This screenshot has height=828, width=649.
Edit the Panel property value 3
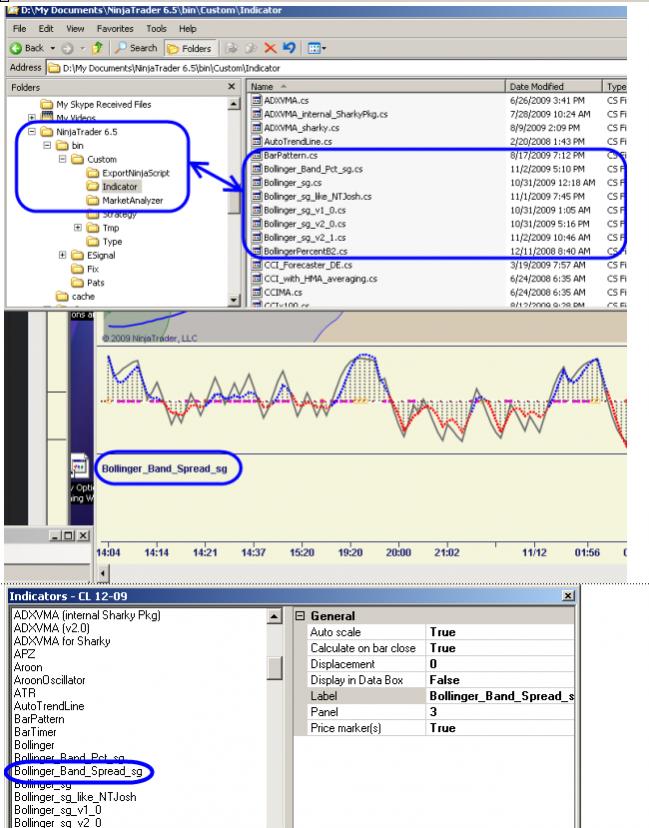(x=499, y=712)
